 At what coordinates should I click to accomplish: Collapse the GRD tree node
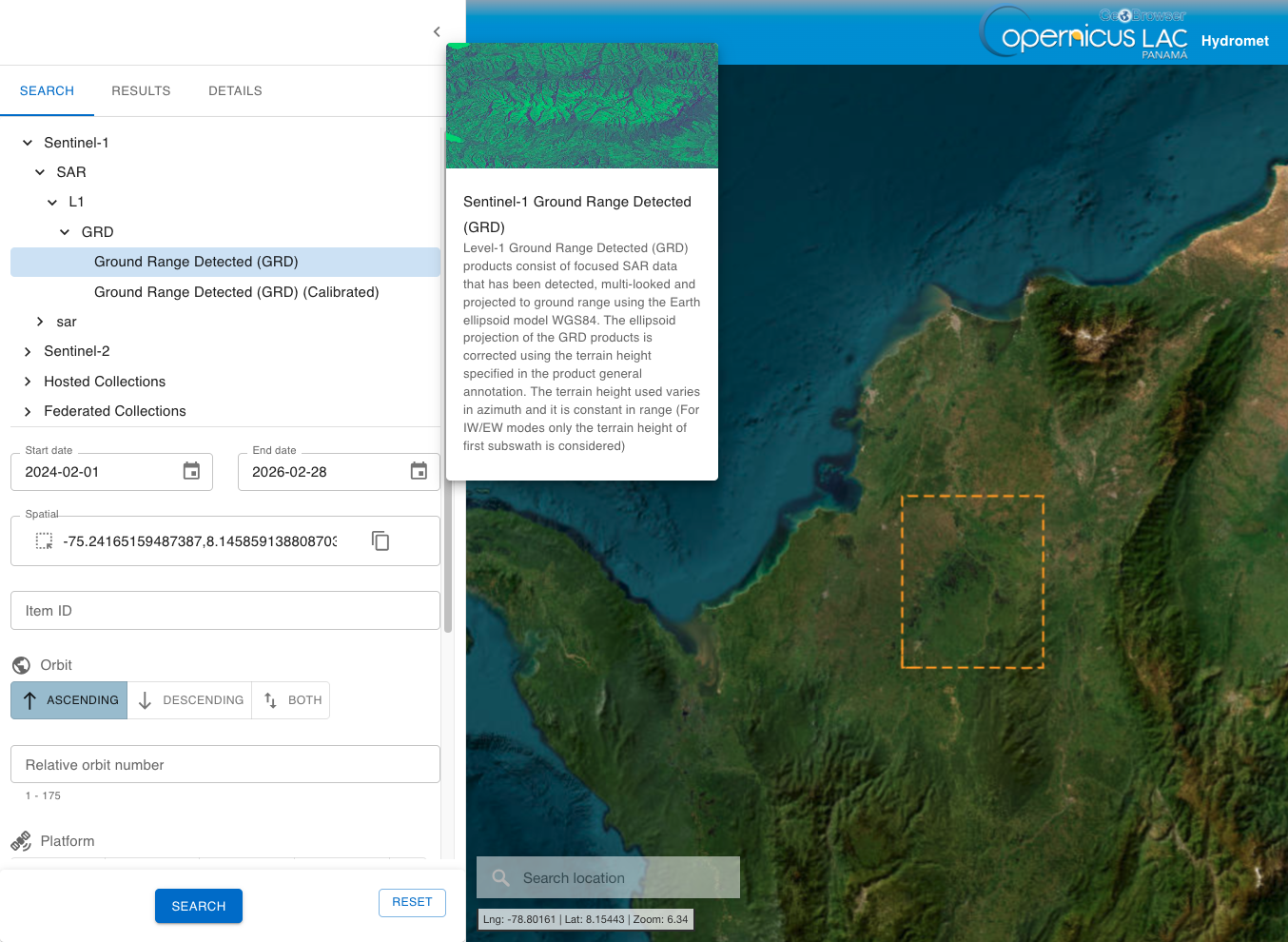[65, 232]
